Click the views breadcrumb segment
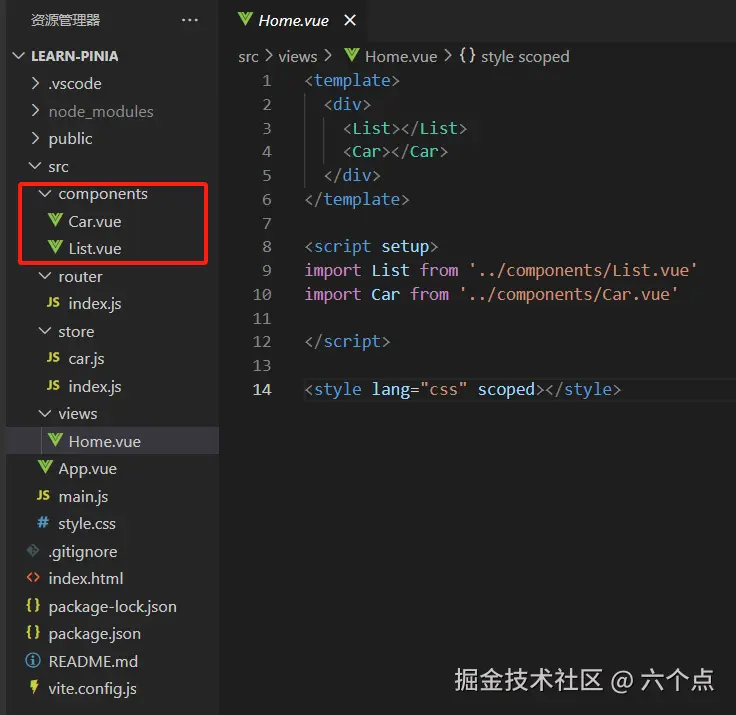The image size is (736, 715). coord(298,57)
